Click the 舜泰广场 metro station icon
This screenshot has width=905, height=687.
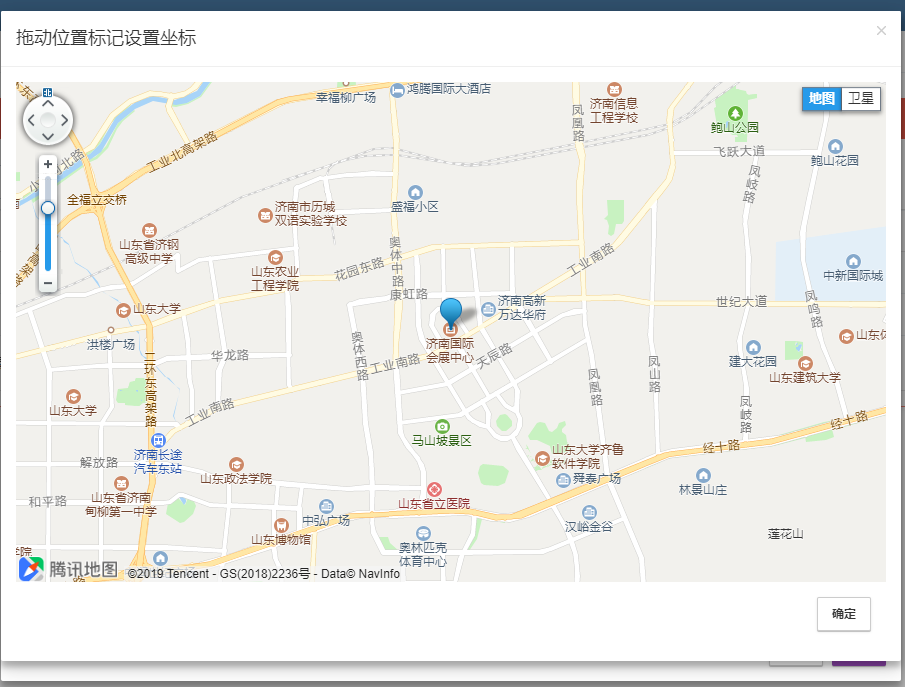564,479
